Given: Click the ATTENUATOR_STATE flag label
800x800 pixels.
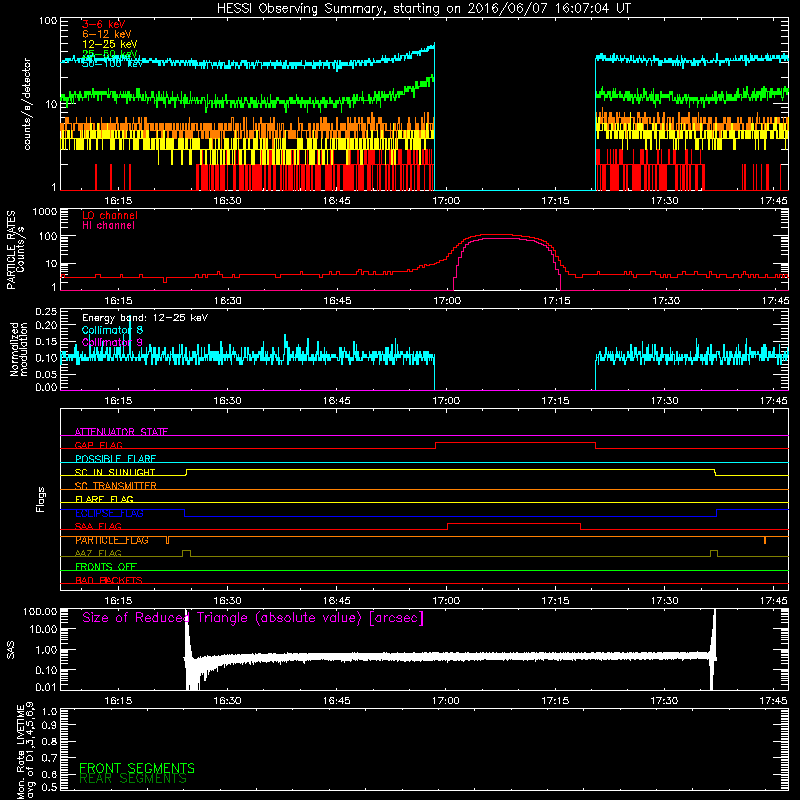Looking at the screenshot, I should point(121,432).
